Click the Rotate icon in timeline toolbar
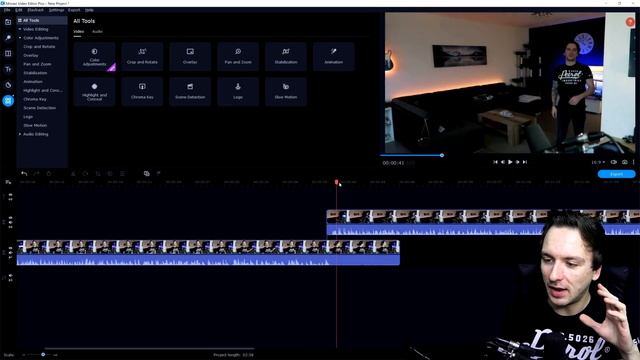 pos(85,174)
